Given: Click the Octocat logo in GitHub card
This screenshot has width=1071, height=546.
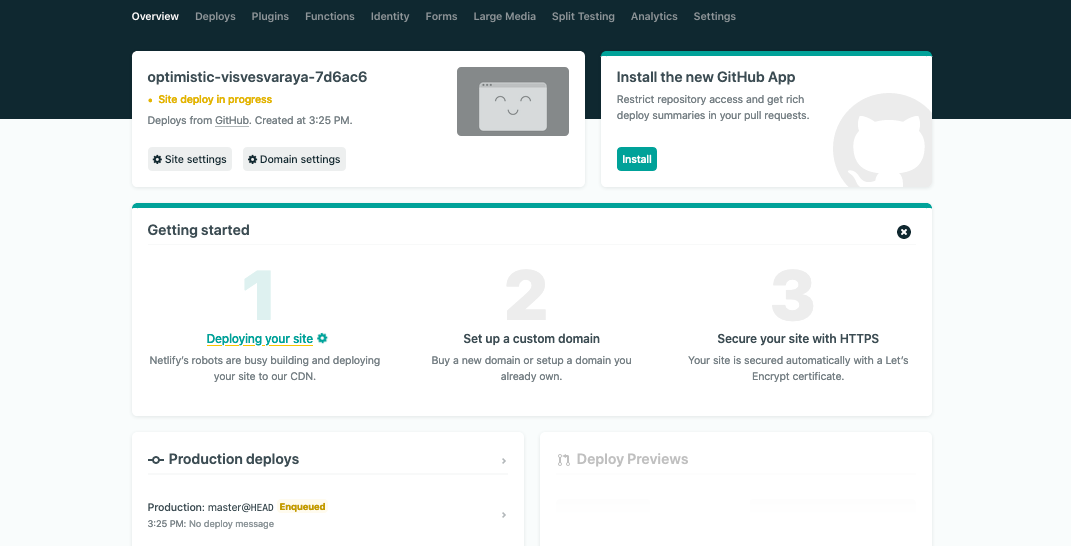Looking at the screenshot, I should (x=882, y=140).
